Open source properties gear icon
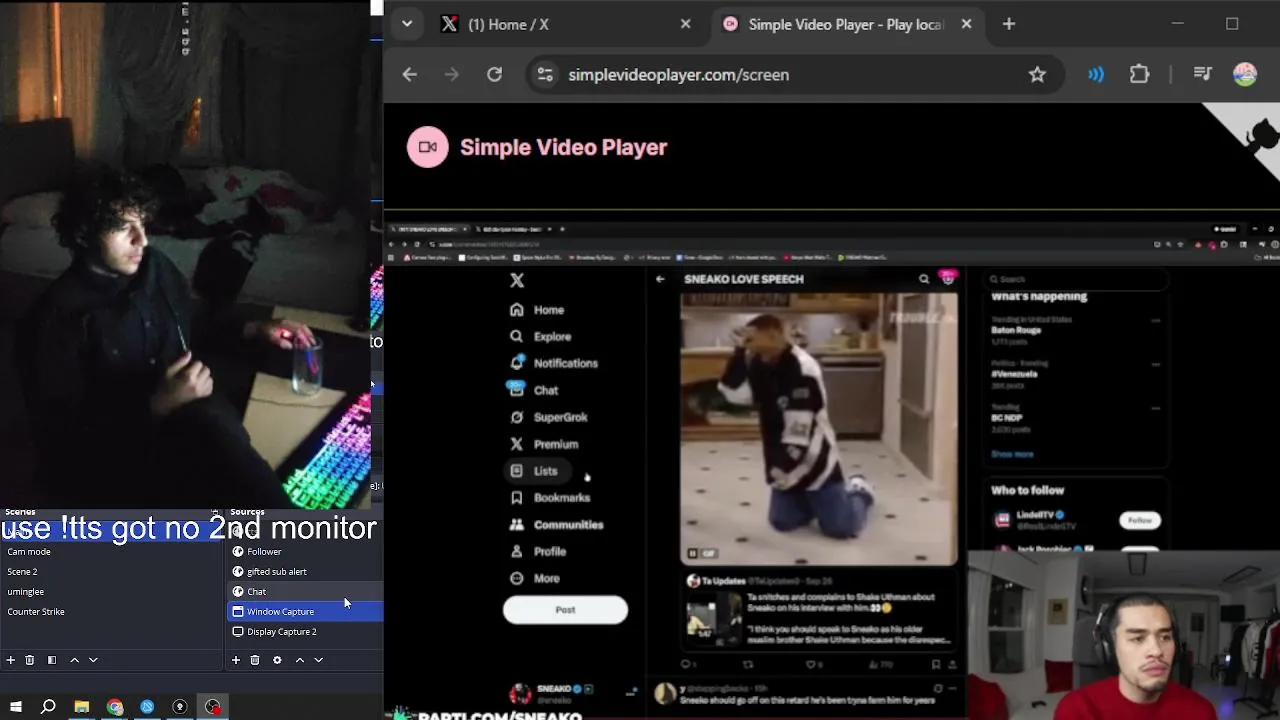 (x=277, y=660)
